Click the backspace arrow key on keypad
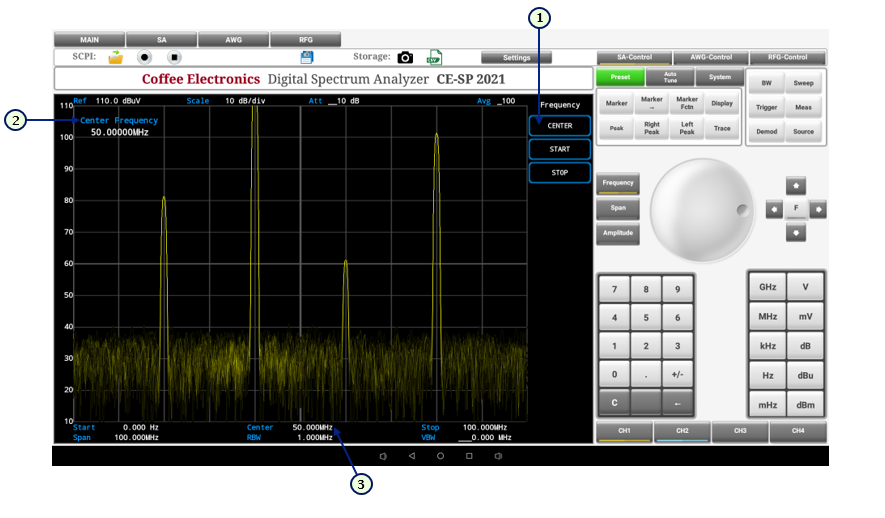This screenshot has width=885, height=518. (677, 403)
